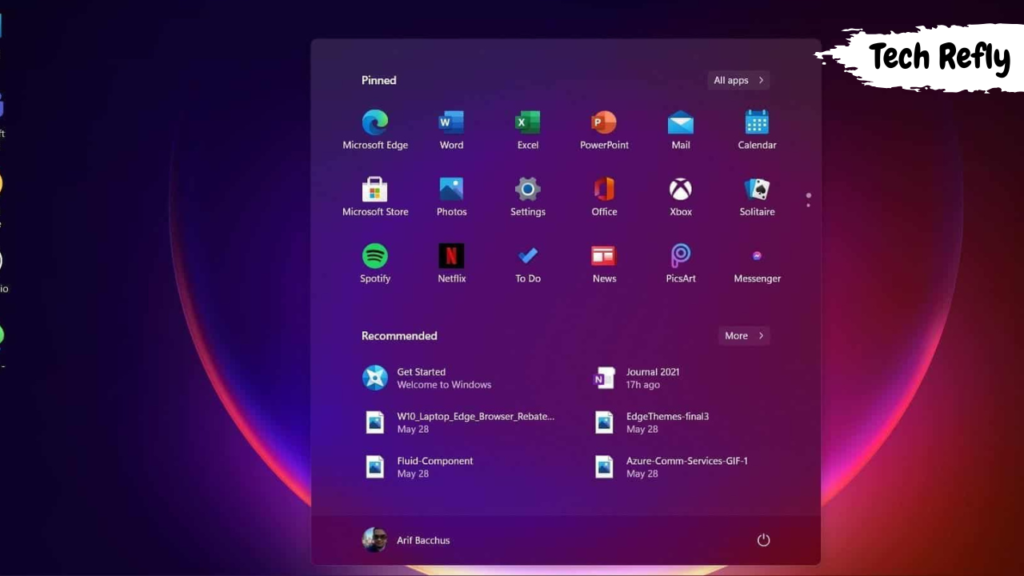
Task: Launch the Netflix app
Action: tap(451, 263)
